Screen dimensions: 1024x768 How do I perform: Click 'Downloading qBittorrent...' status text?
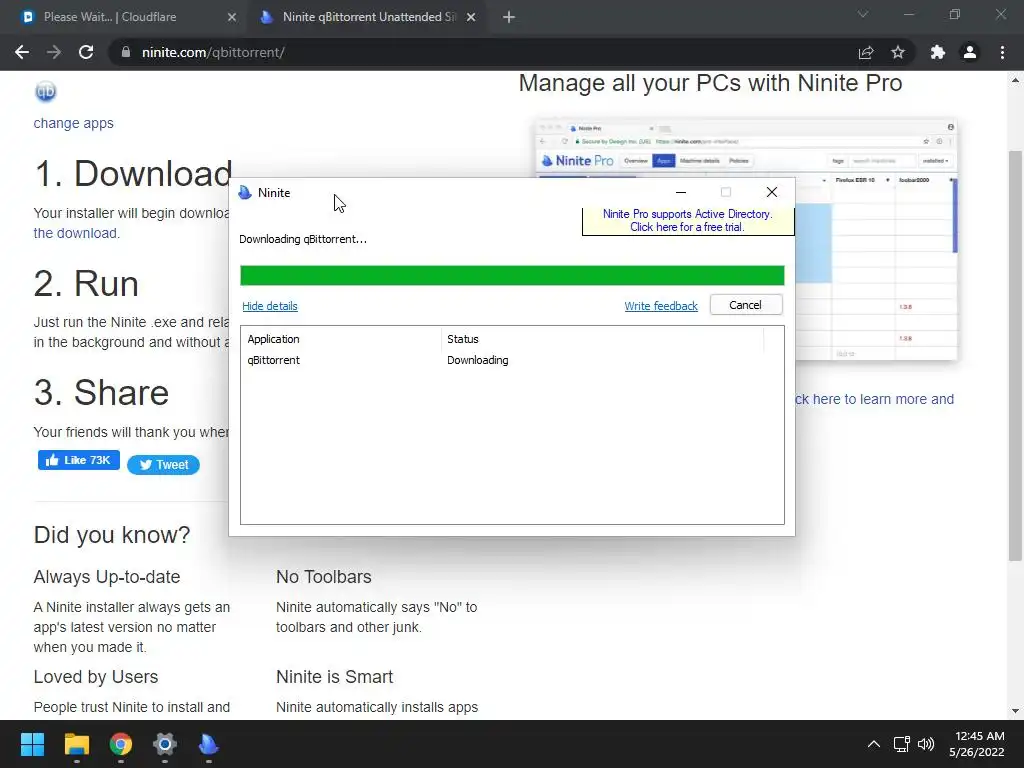coord(303,239)
